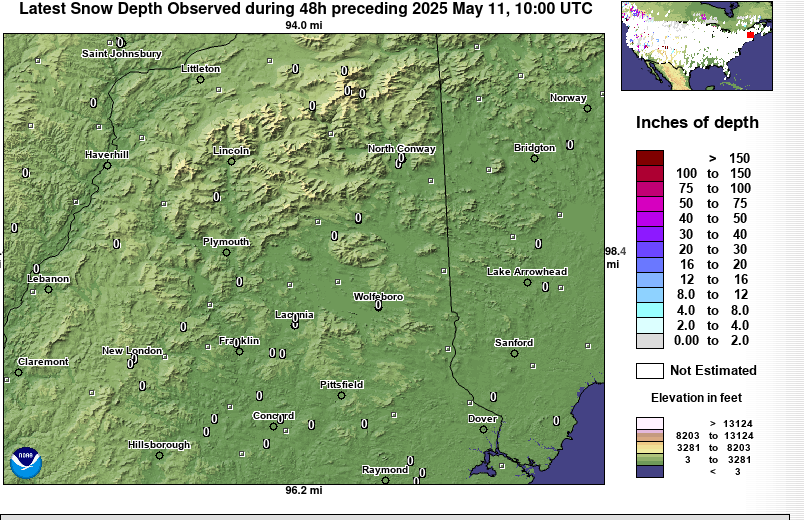Click the map title with May 11 date
The image size is (804, 520).
point(306,9)
